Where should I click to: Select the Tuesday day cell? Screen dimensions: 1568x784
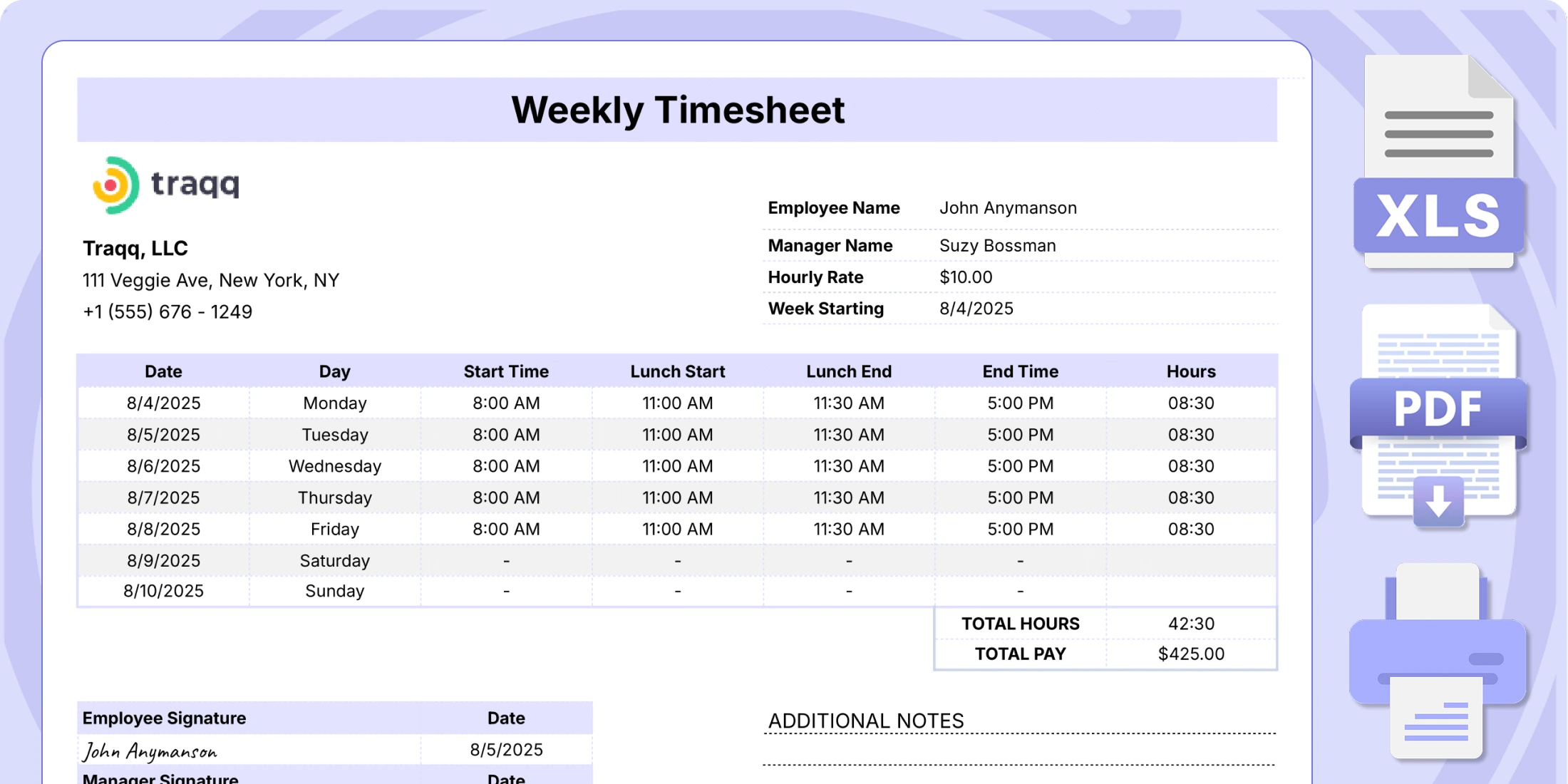coord(335,435)
